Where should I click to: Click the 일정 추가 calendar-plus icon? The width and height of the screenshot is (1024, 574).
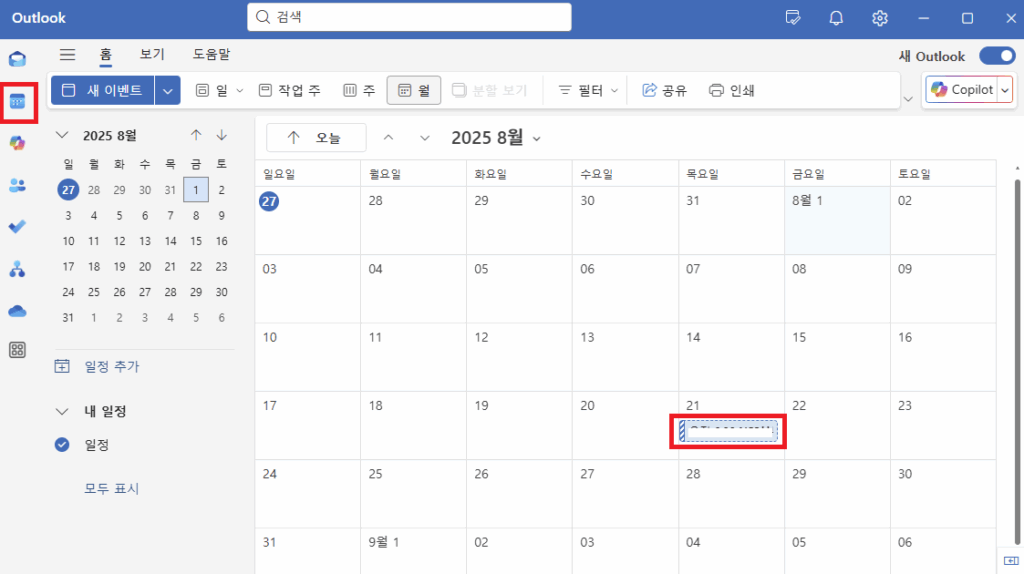(x=62, y=366)
